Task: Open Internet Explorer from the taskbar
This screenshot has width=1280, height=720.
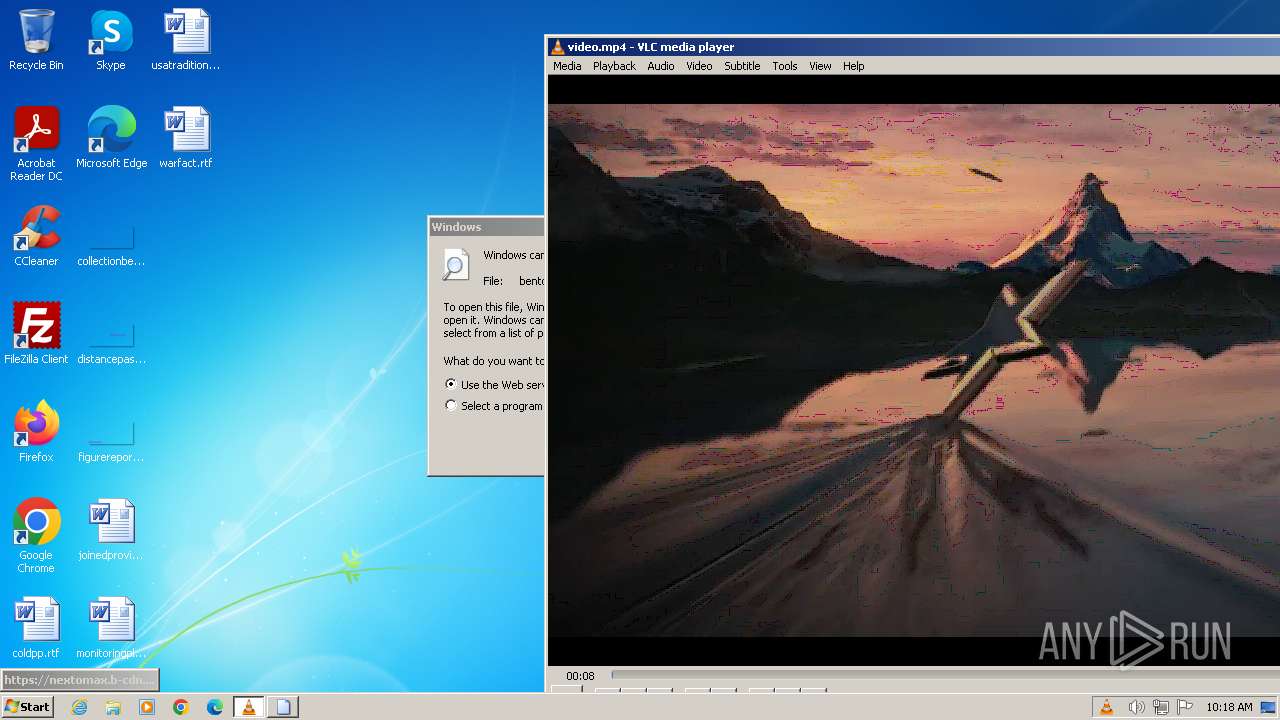Action: (x=80, y=707)
